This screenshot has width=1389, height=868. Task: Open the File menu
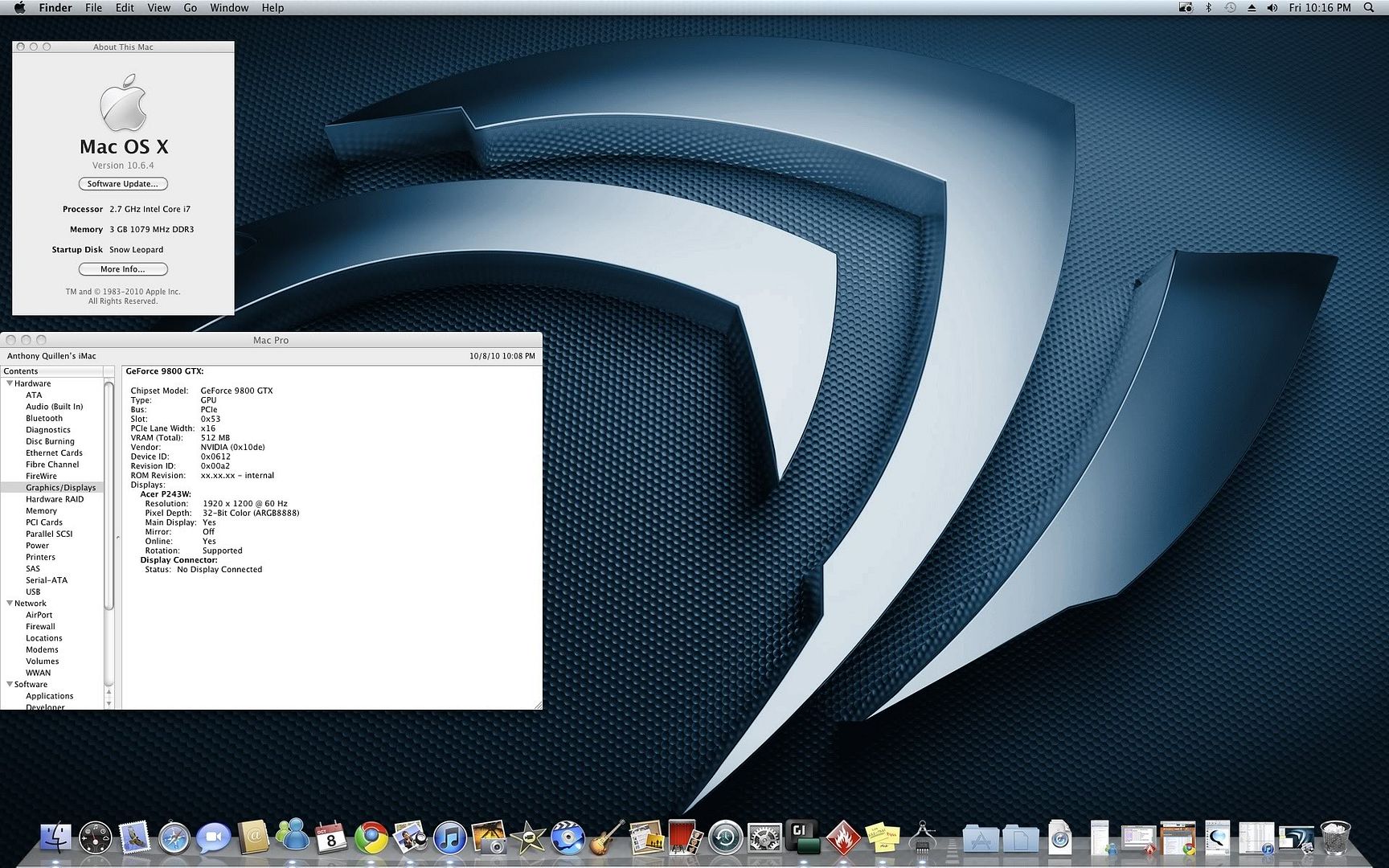(94, 7)
